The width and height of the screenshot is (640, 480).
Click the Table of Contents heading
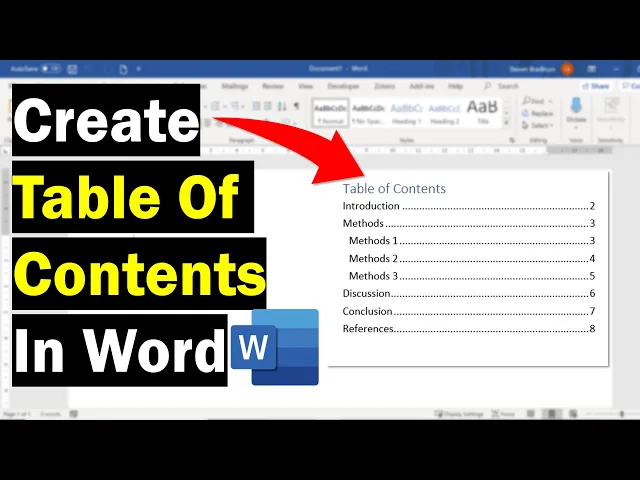coord(394,189)
